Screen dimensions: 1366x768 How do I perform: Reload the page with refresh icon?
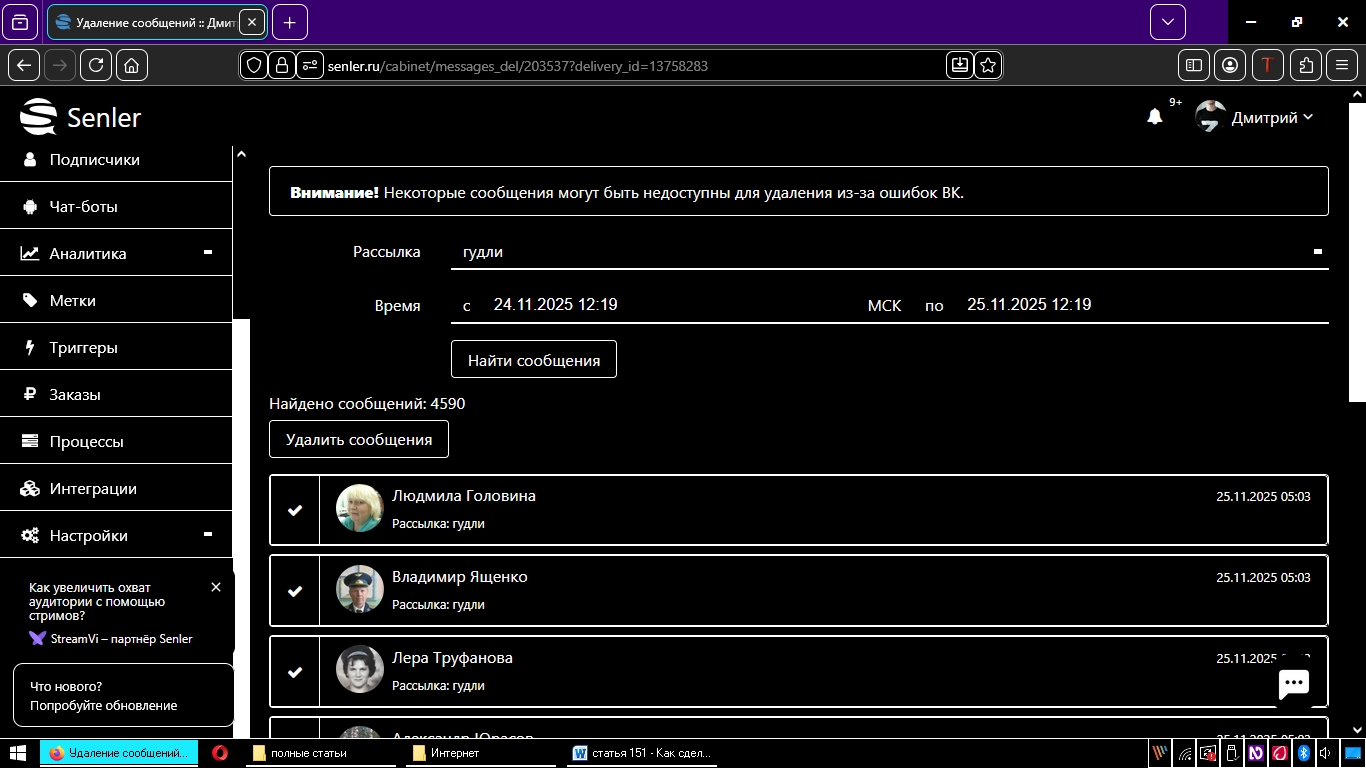point(96,65)
